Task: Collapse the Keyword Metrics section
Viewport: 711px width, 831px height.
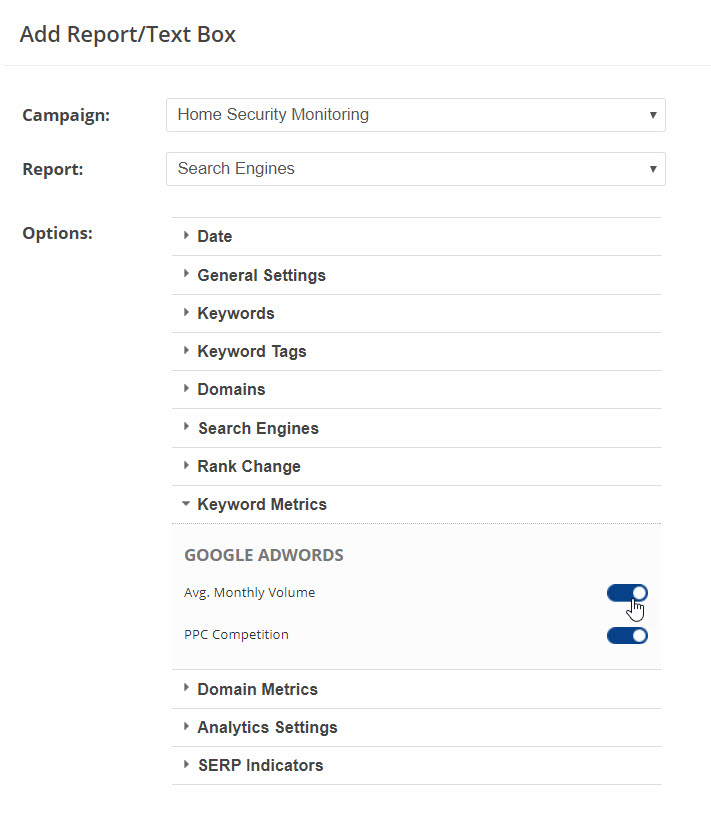Action: pyautogui.click(x=262, y=504)
